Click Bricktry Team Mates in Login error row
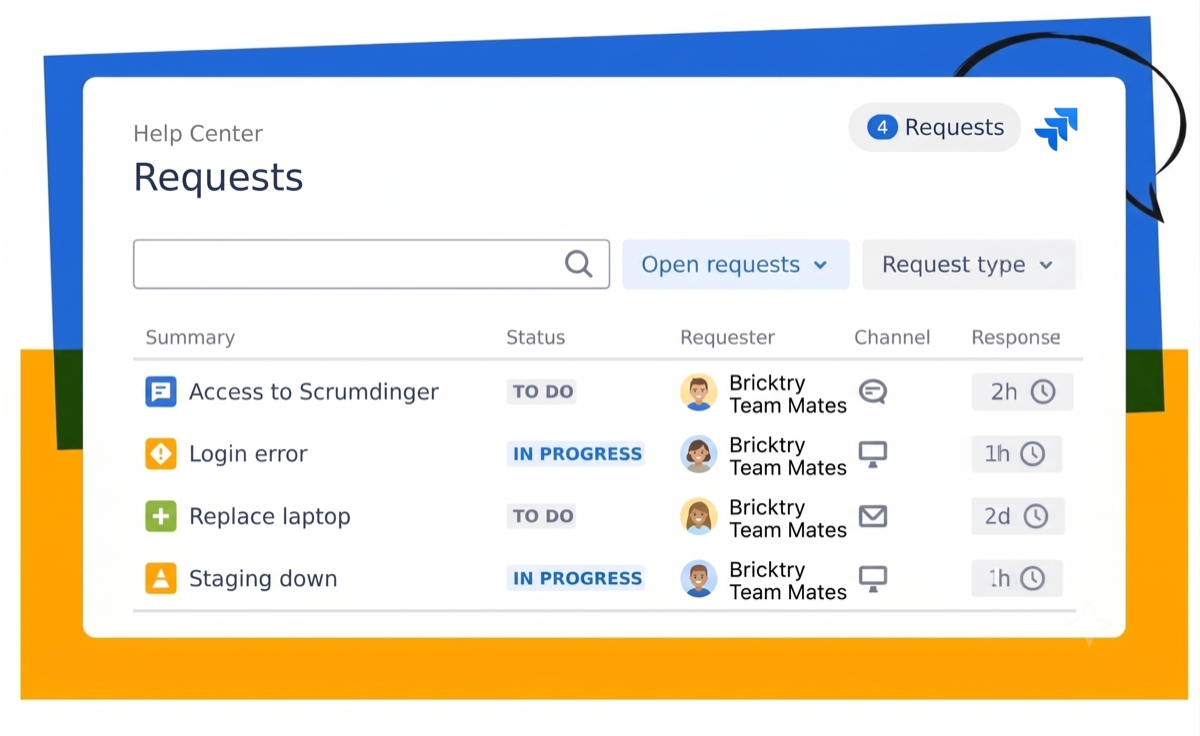Image resolution: width=1200 pixels, height=736 pixels. pyautogui.click(x=788, y=456)
